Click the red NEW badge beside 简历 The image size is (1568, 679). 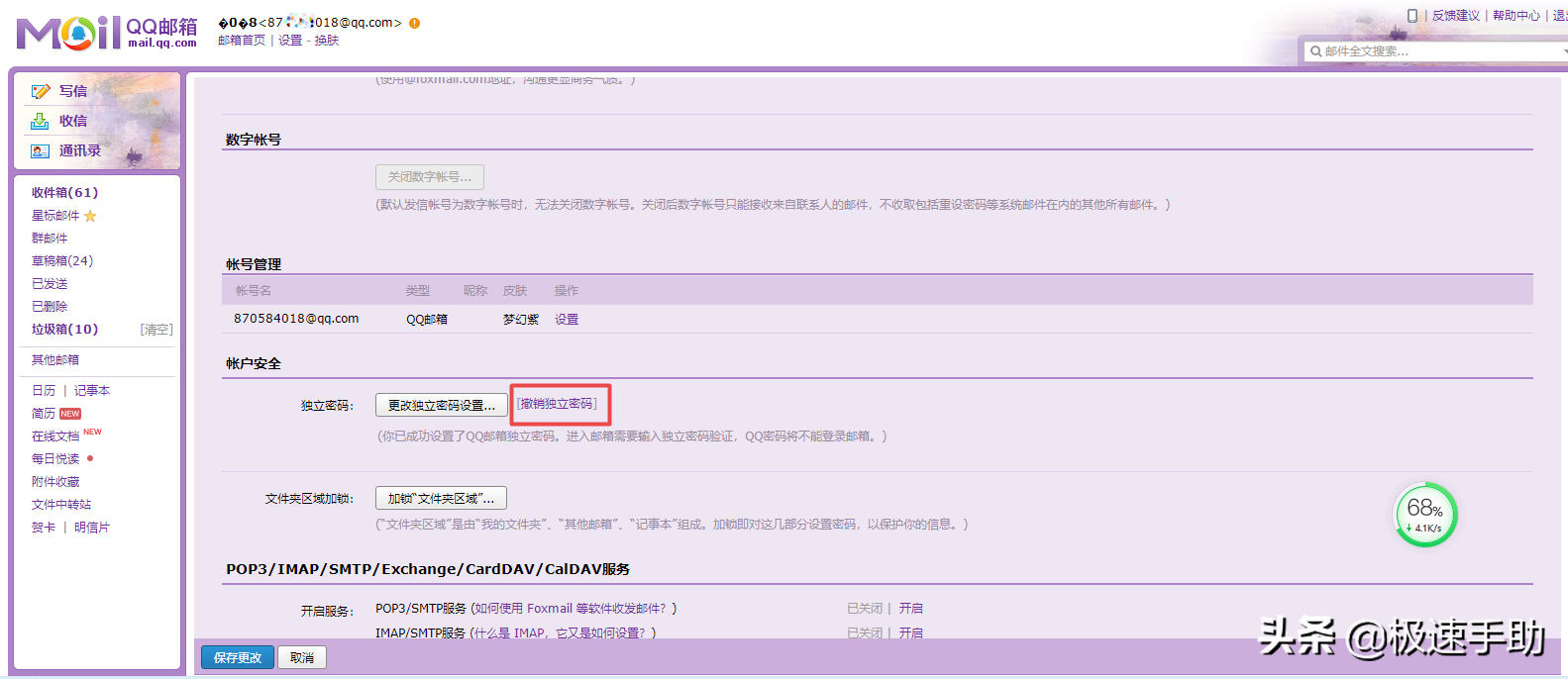(x=70, y=414)
